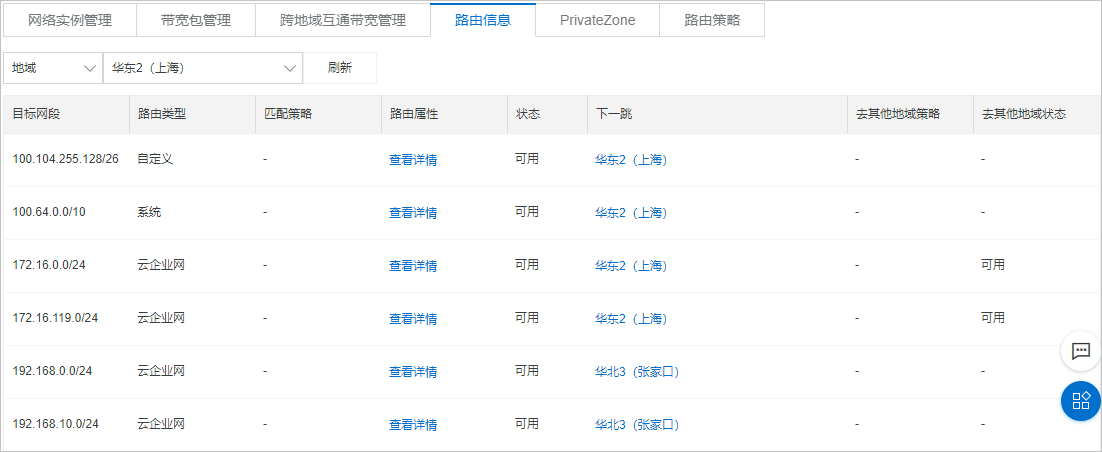This screenshot has width=1102, height=452.
Task: Click next hop 华东2（上海）for 100.104.255.128/26
Action: [x=631, y=160]
